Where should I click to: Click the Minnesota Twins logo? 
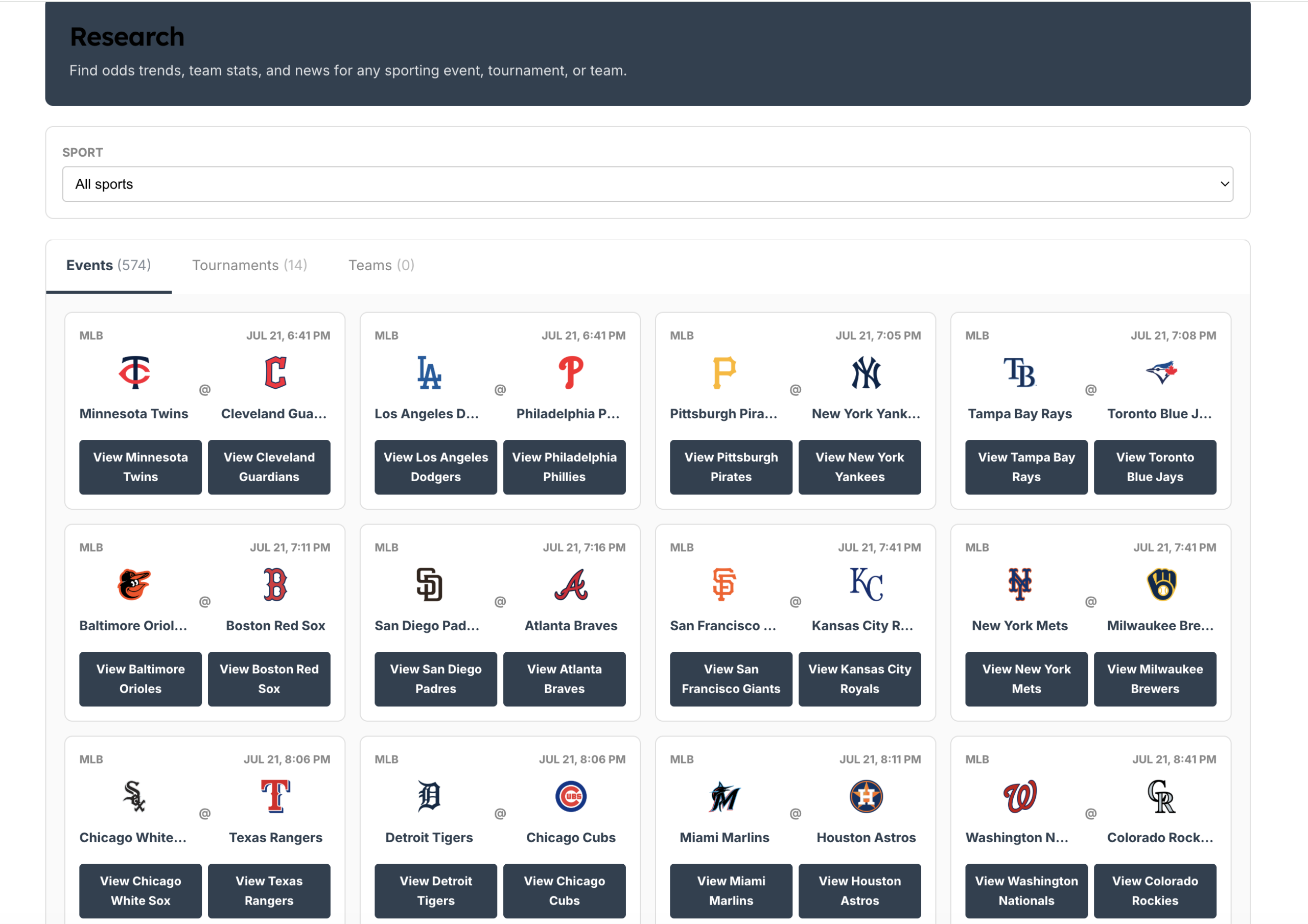[x=134, y=372]
